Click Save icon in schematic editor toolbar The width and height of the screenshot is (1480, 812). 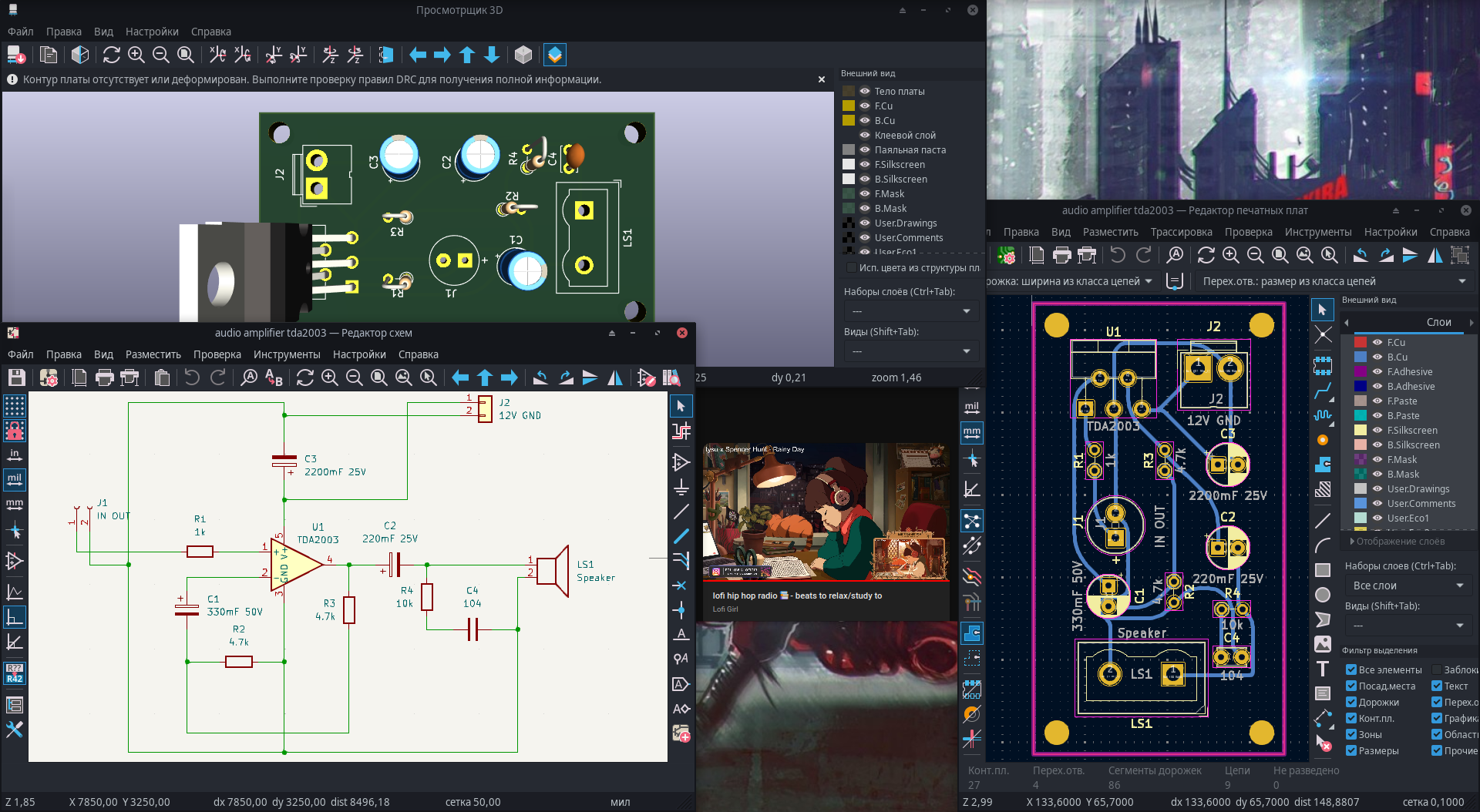point(16,377)
